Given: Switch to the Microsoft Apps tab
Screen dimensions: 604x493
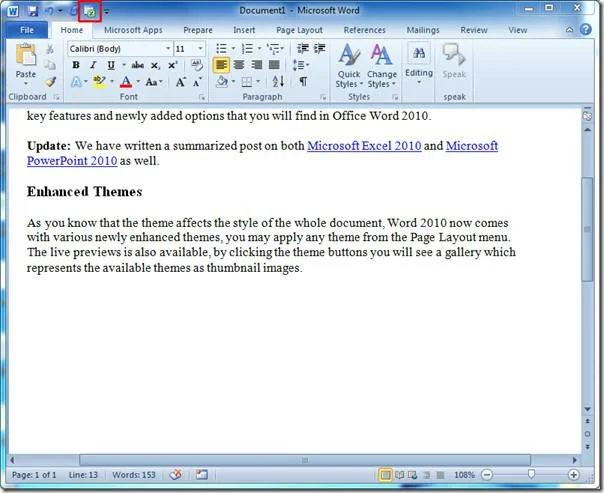Looking at the screenshot, I should [133, 30].
